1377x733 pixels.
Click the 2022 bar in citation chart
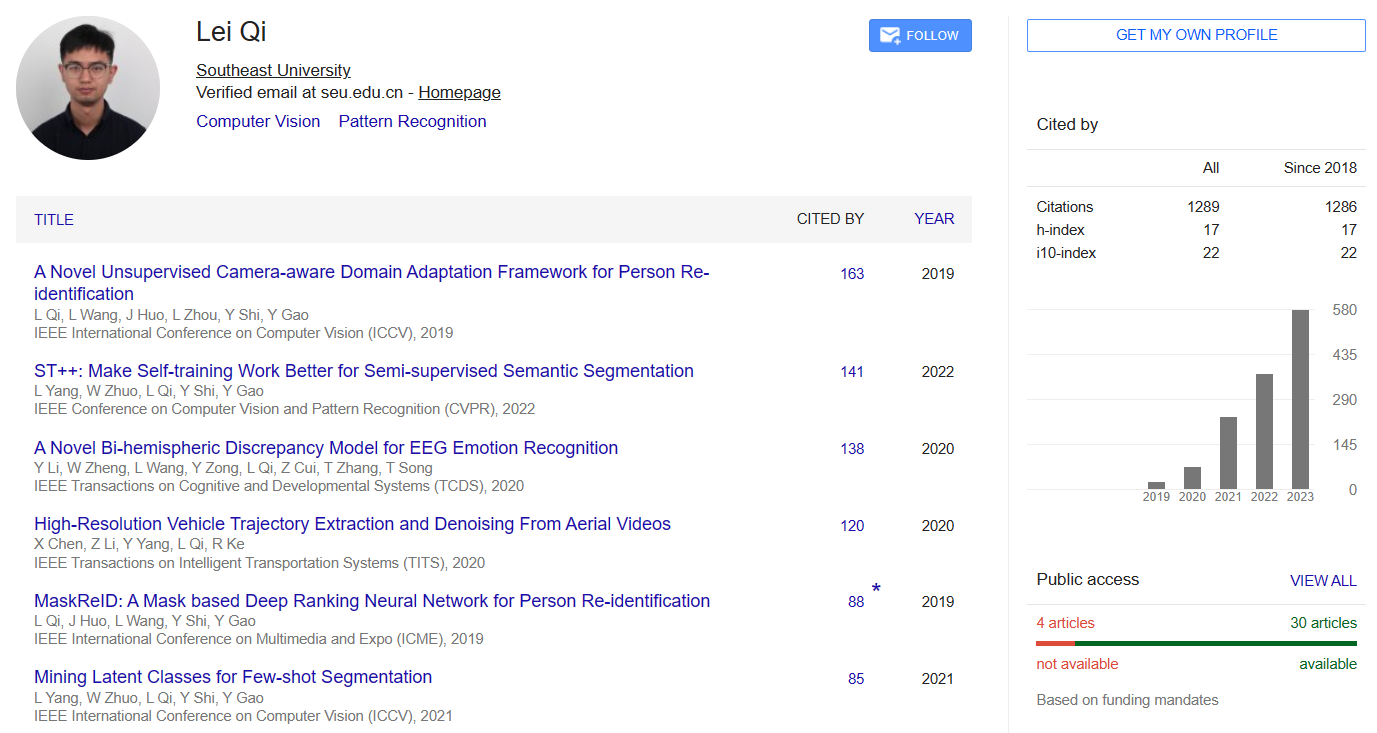coord(1264,431)
